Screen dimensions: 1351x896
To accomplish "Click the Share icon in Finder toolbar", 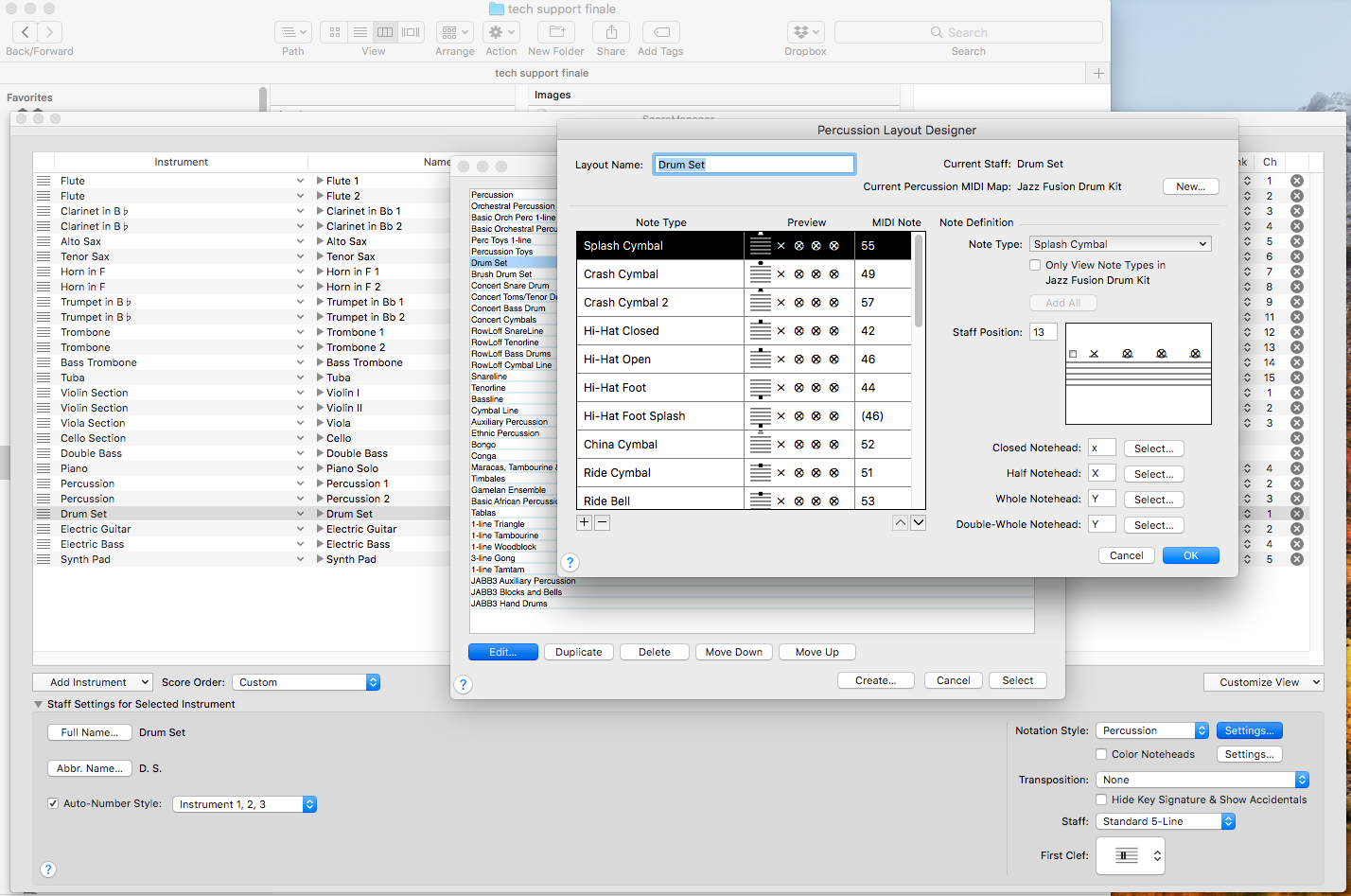I will tap(610, 32).
